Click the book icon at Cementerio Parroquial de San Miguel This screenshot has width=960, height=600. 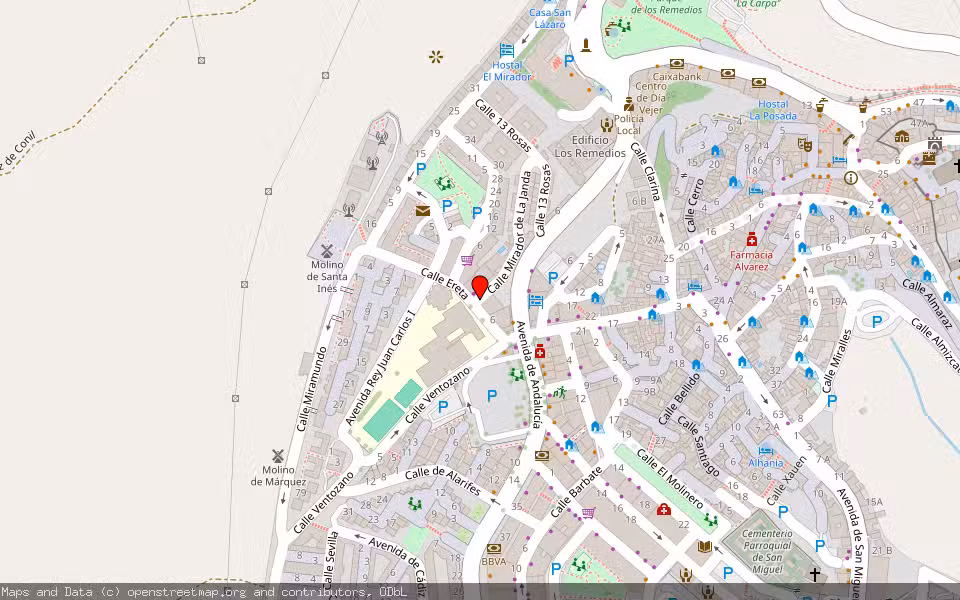click(705, 545)
